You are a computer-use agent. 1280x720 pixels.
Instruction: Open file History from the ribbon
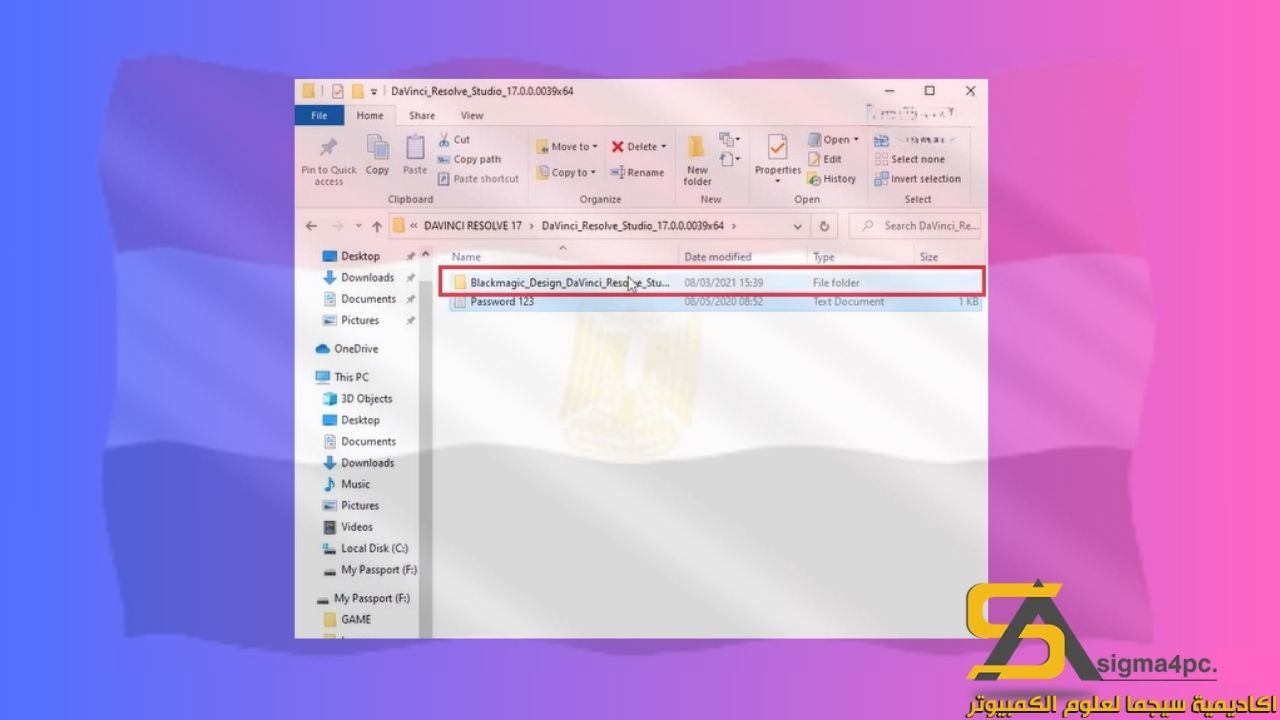831,179
